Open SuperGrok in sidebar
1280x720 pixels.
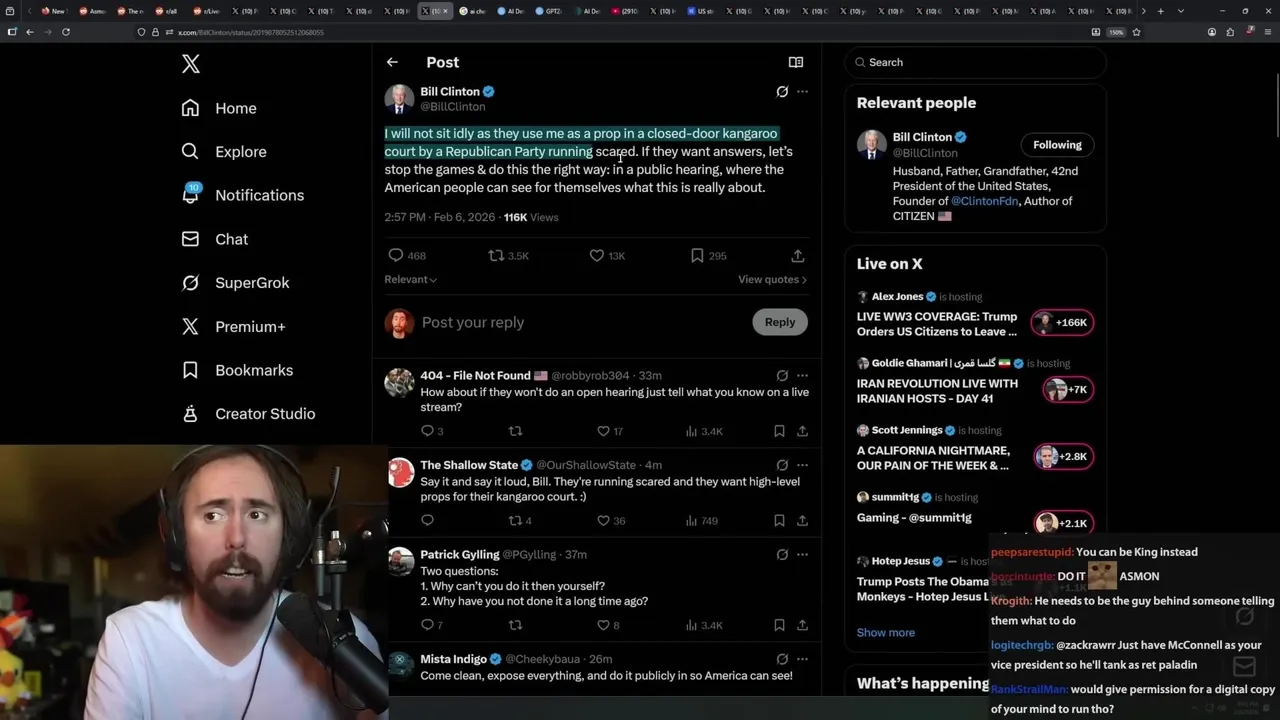(235, 283)
